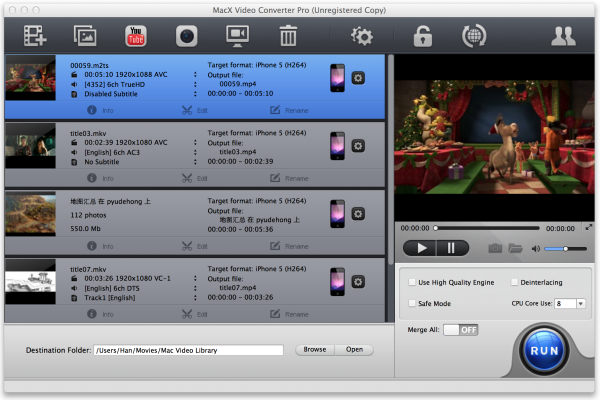Open subtitle selector for title03.mkv
This screenshot has height=400, width=600.
[x=195, y=162]
